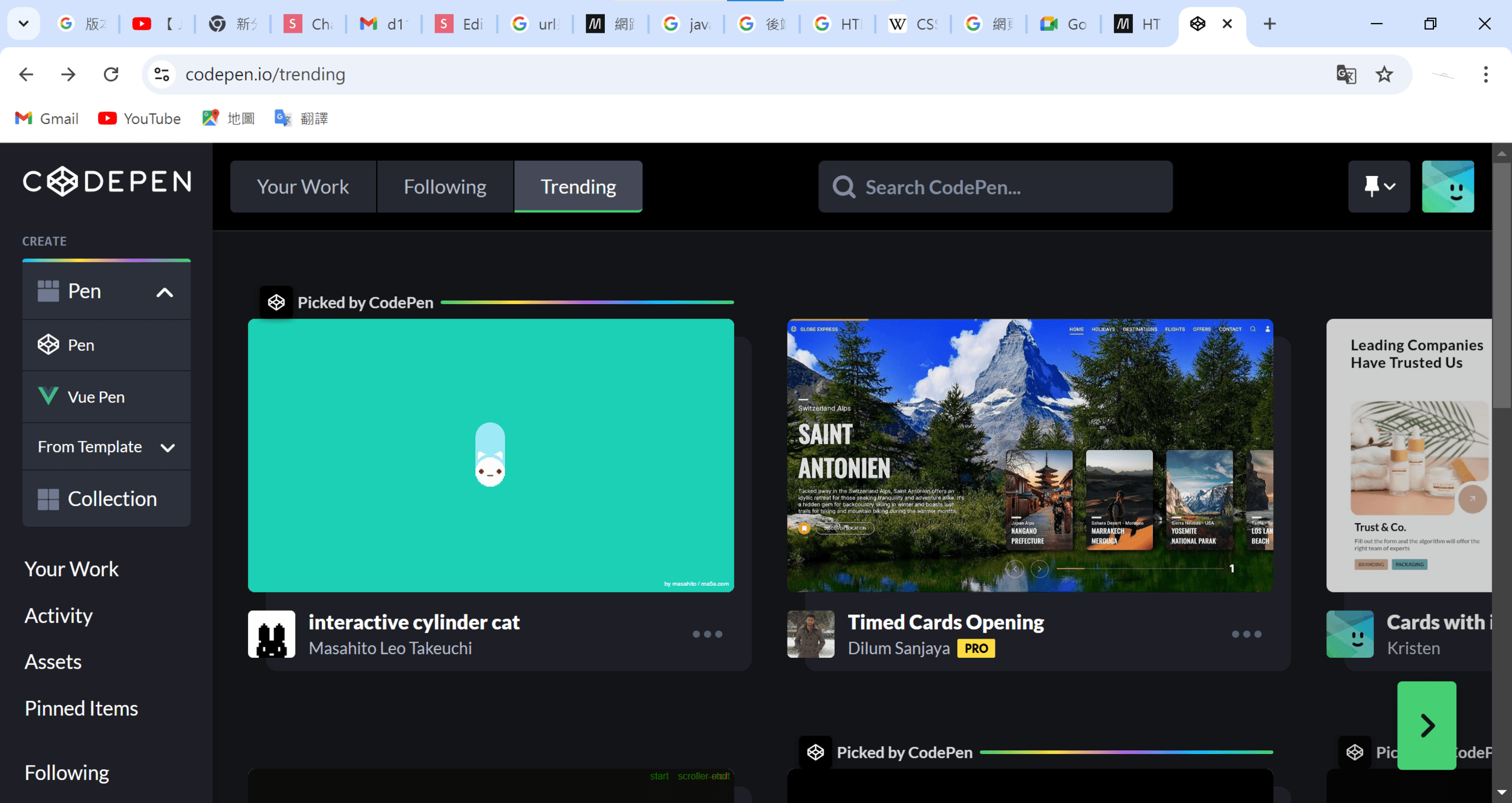Bookmark this page with star icon

click(1384, 74)
